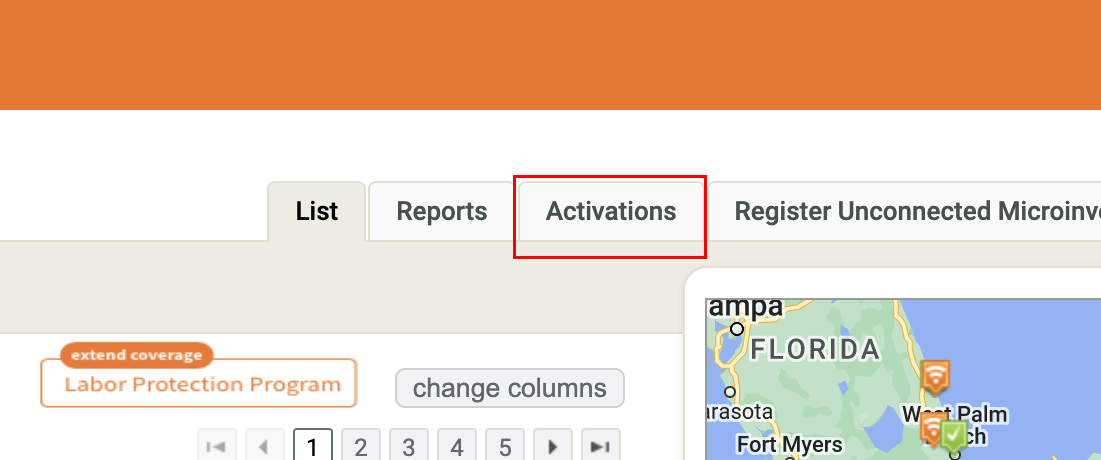Open page 5 of the list
Image resolution: width=1101 pixels, height=460 pixels.
[x=505, y=446]
